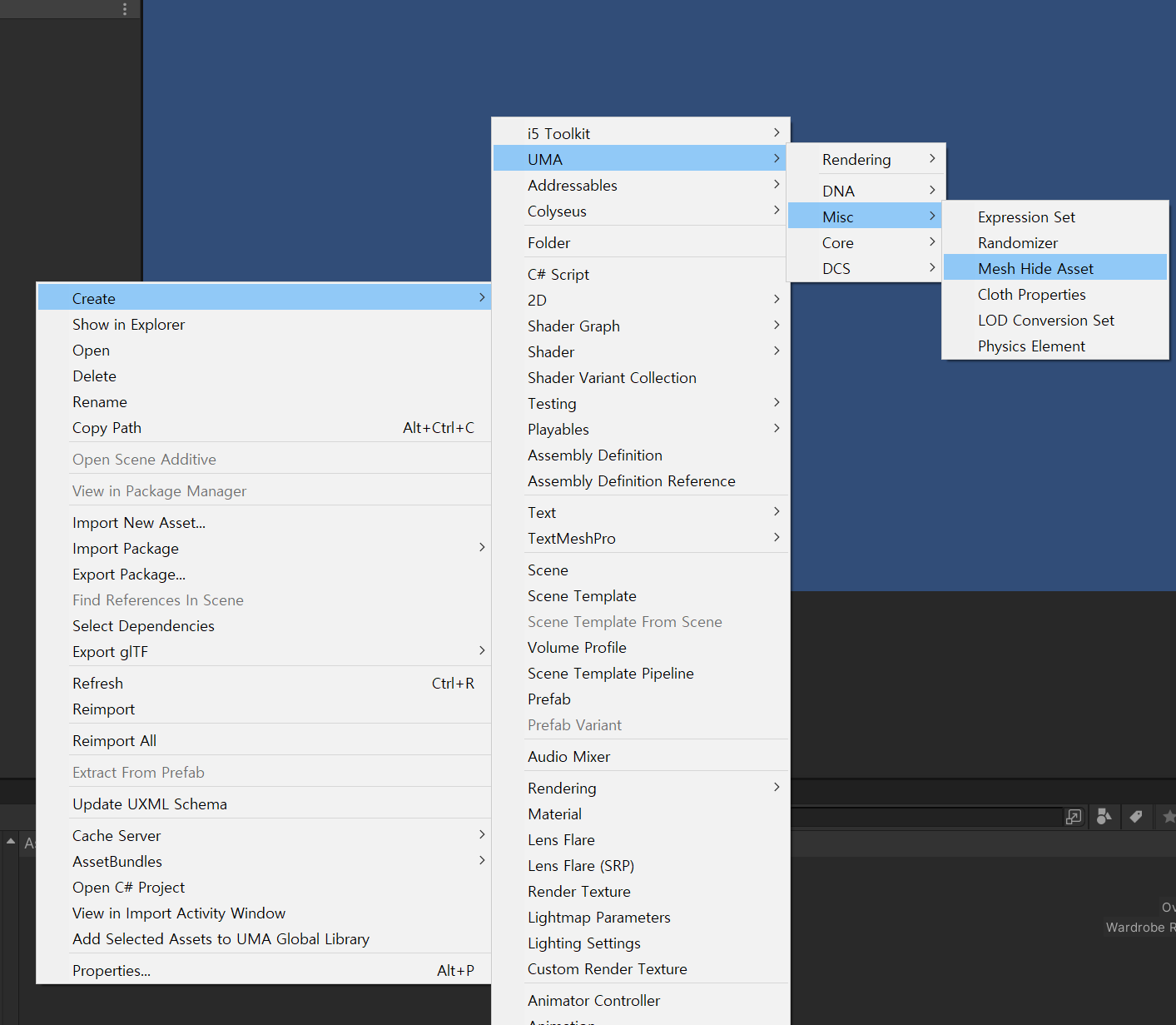Open the 2D submenu
Image resolution: width=1176 pixels, height=1025 pixels.
[x=640, y=300]
